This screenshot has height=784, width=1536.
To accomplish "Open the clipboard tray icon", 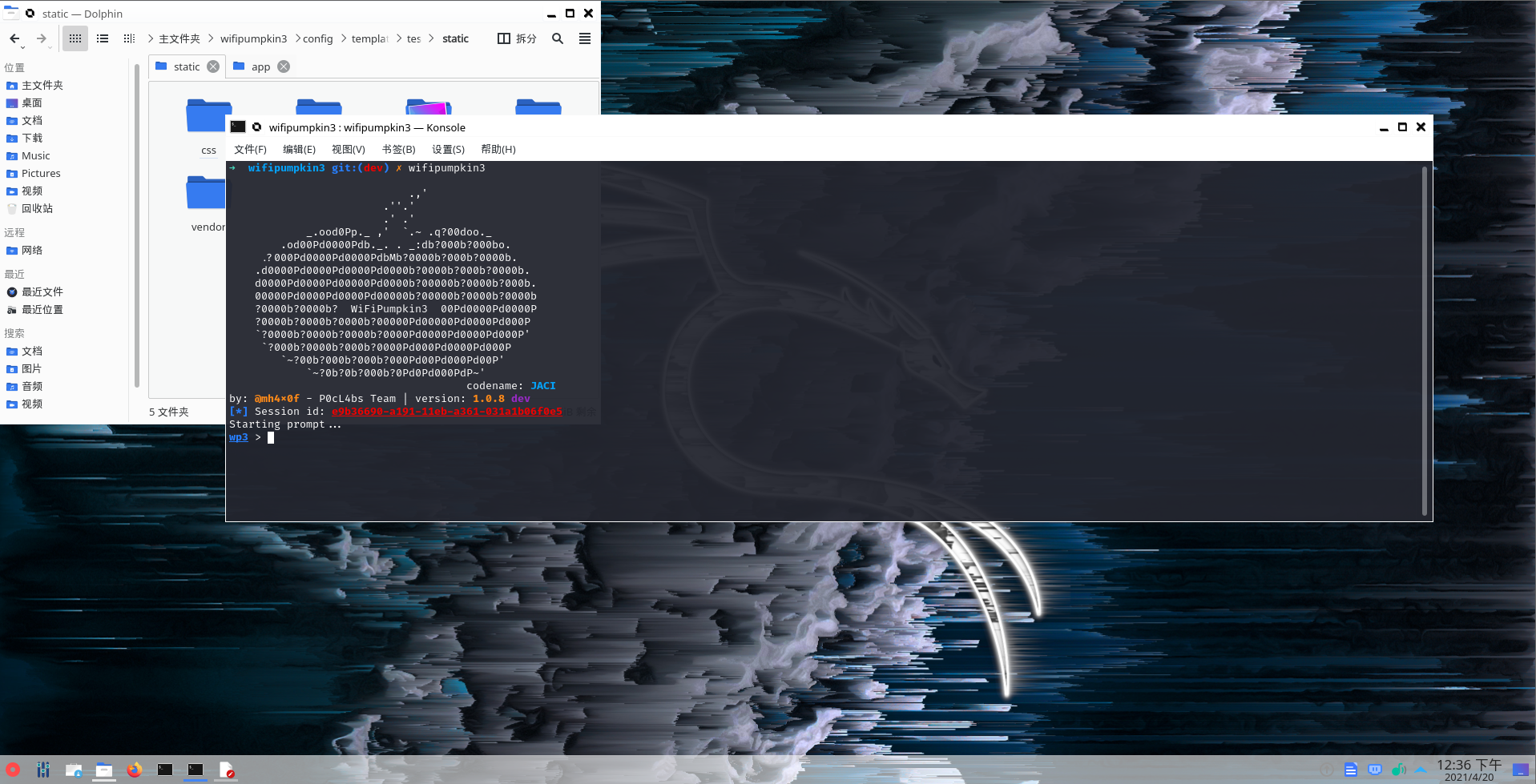I will click(x=1351, y=770).
